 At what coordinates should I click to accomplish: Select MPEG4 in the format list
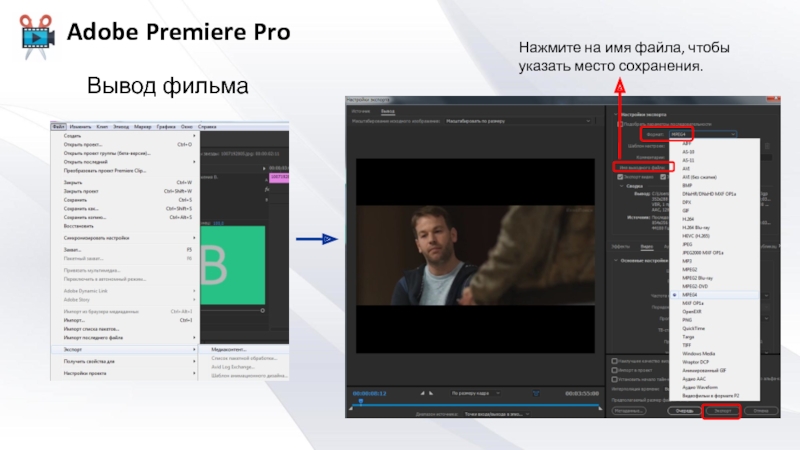point(714,295)
